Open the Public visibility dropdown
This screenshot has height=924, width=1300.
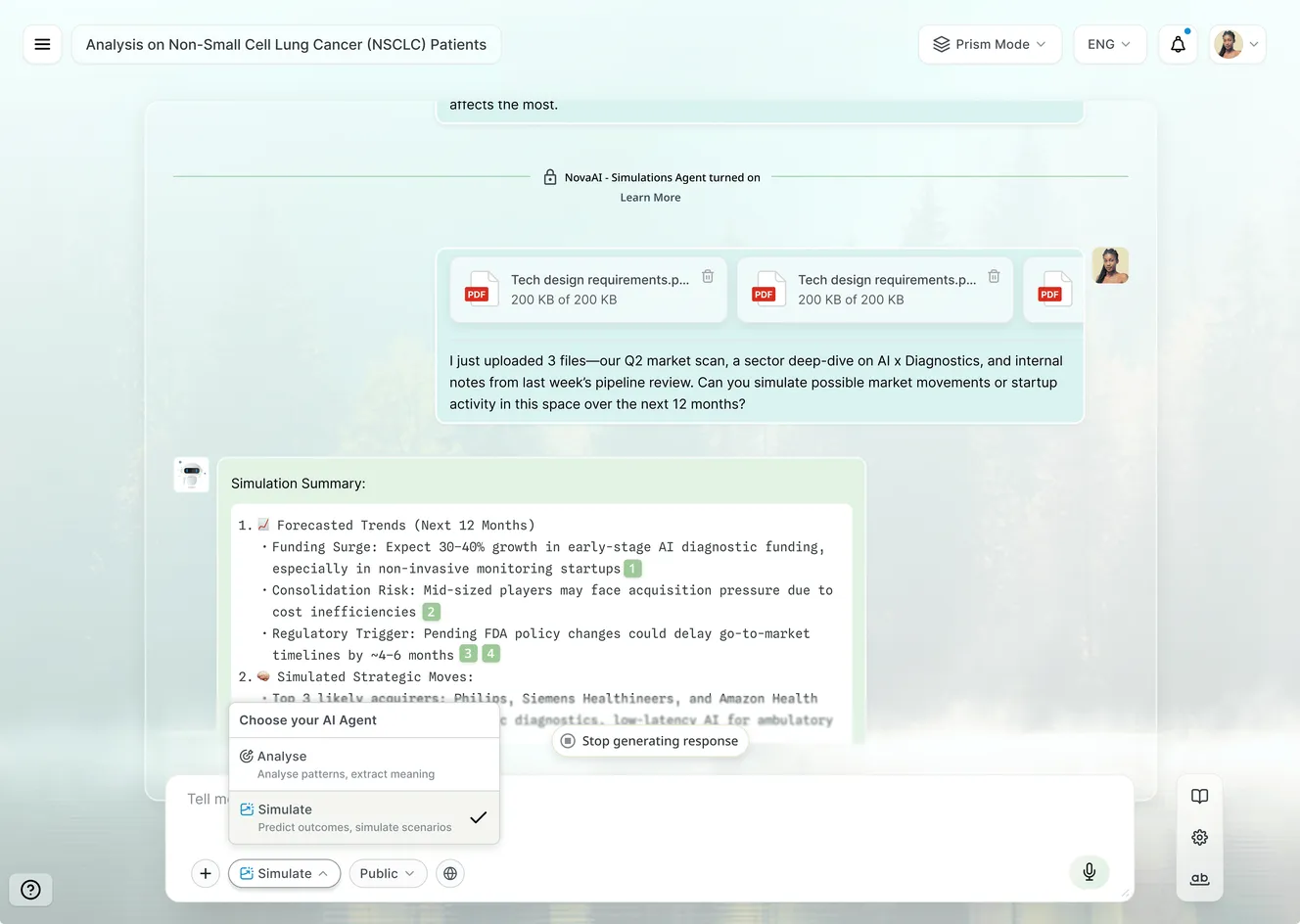[388, 873]
